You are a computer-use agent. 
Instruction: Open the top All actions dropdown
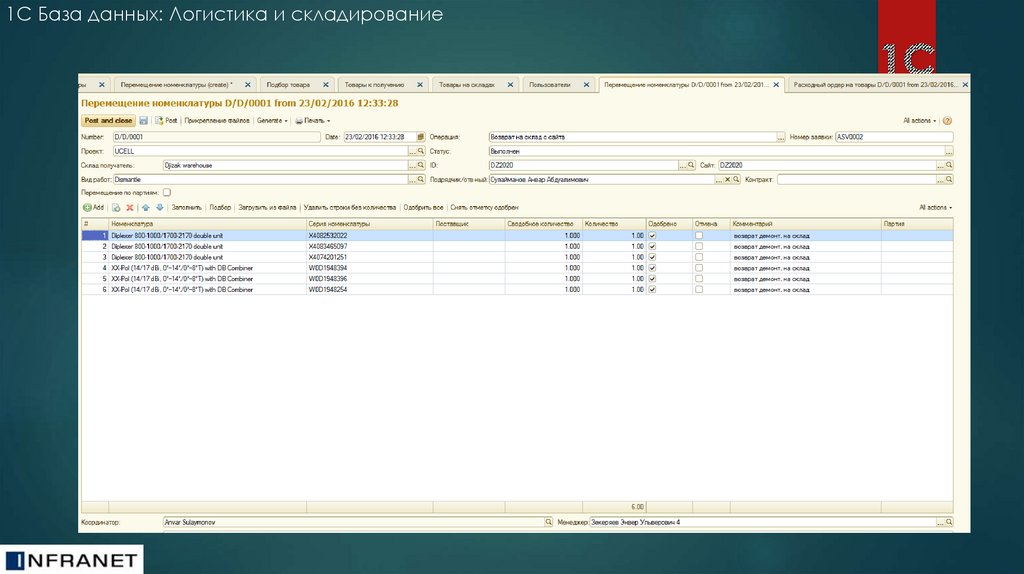(x=920, y=120)
